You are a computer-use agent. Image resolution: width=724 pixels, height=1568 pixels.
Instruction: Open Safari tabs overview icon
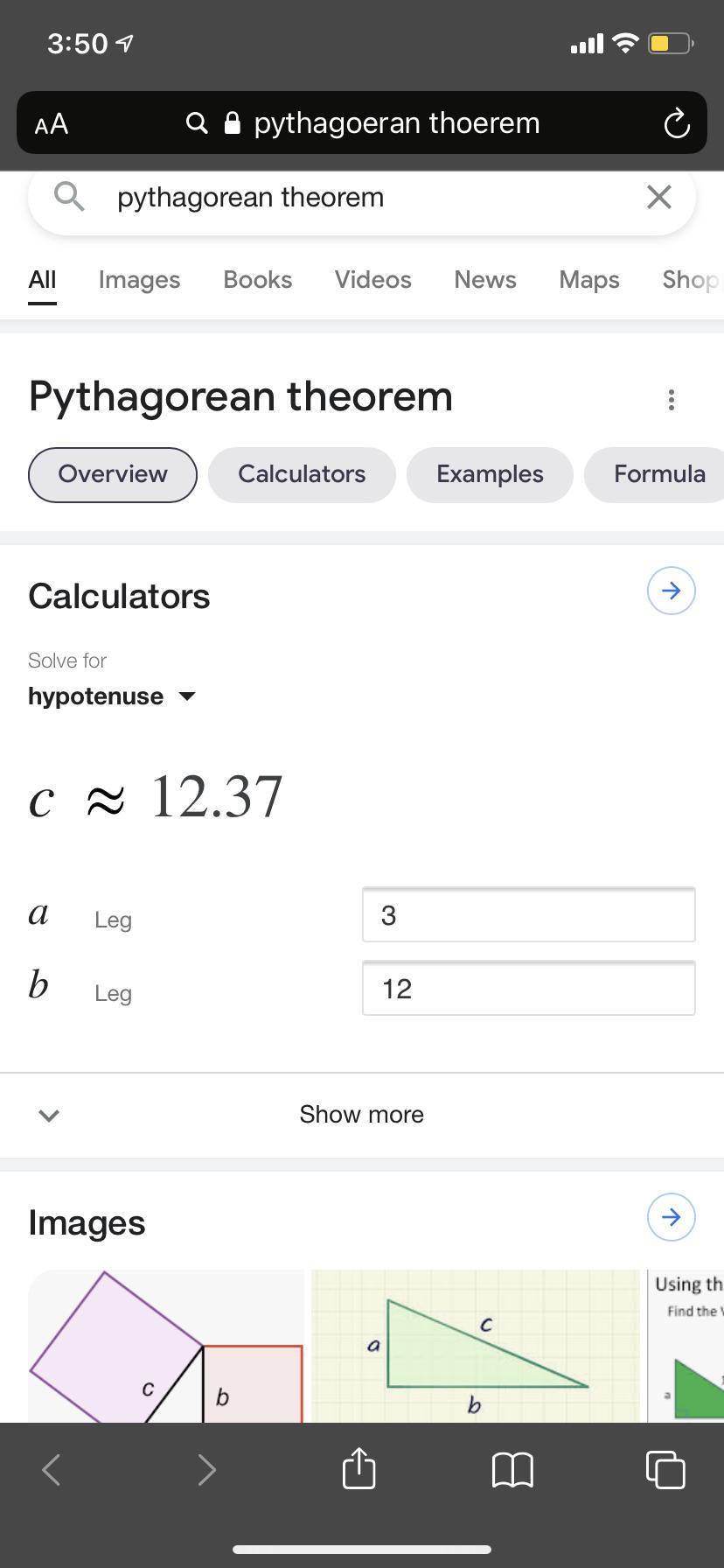click(665, 1469)
